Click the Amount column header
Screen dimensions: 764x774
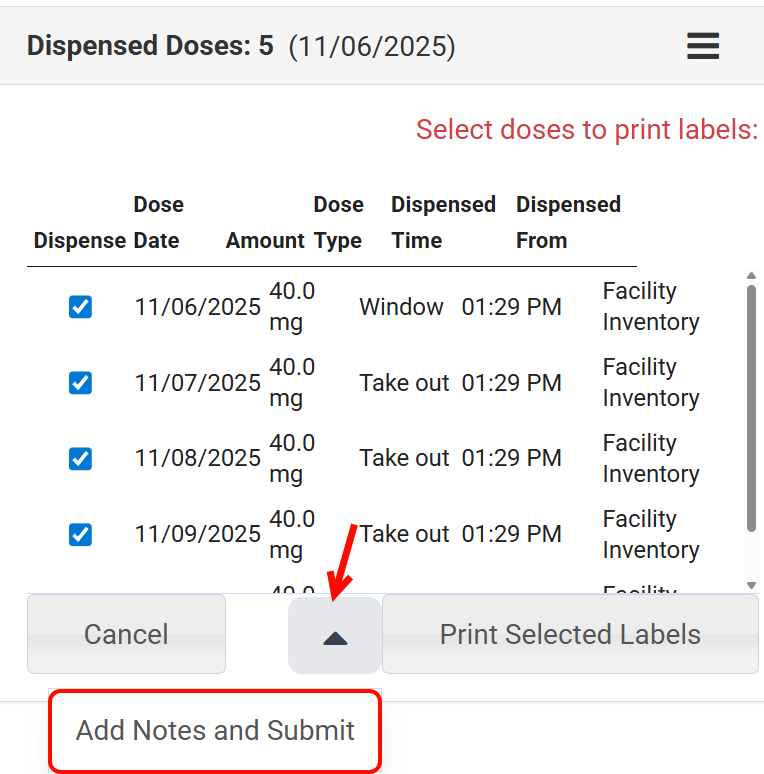point(265,241)
